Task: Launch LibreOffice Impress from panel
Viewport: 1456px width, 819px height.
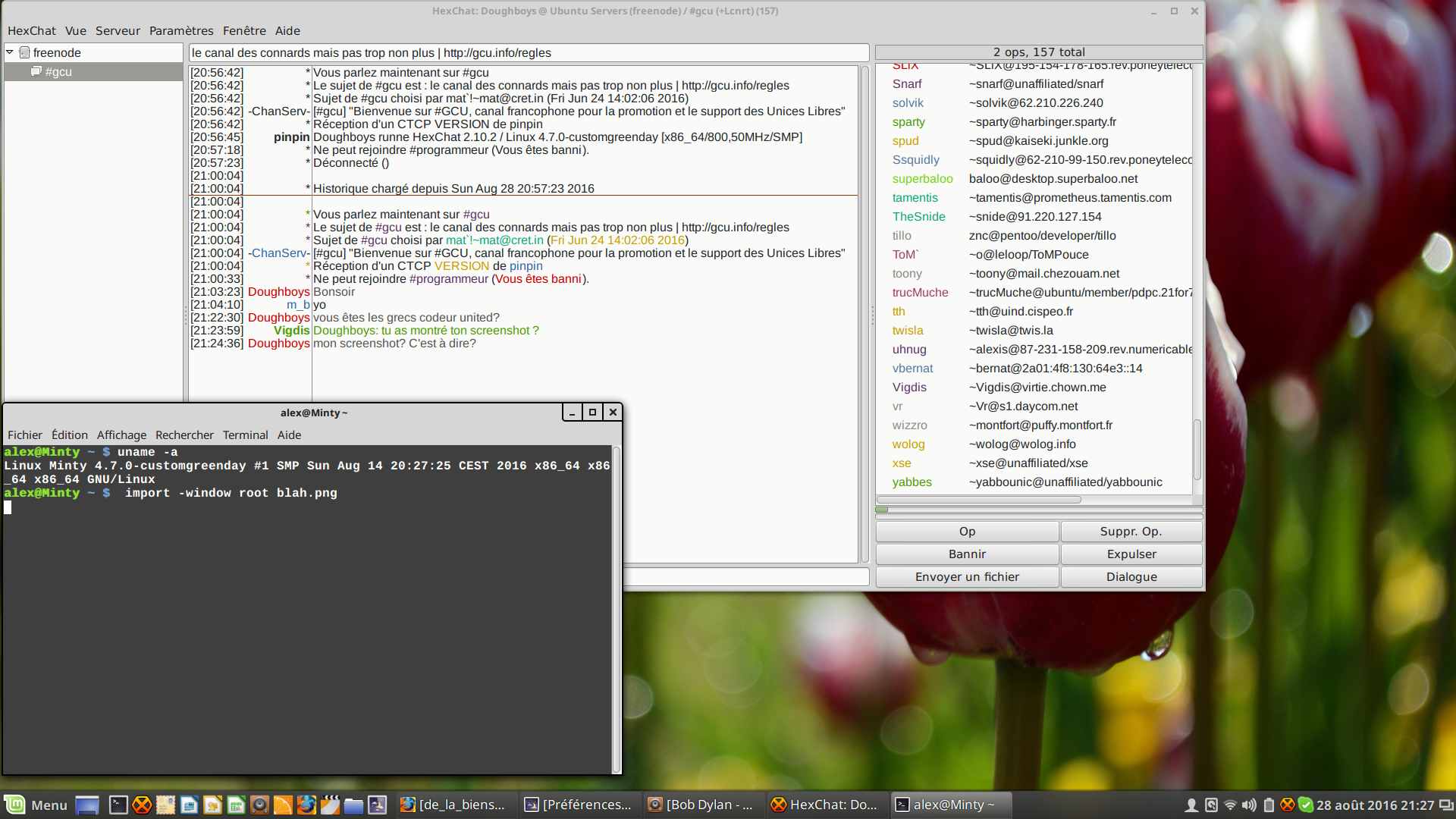Action: [212, 805]
